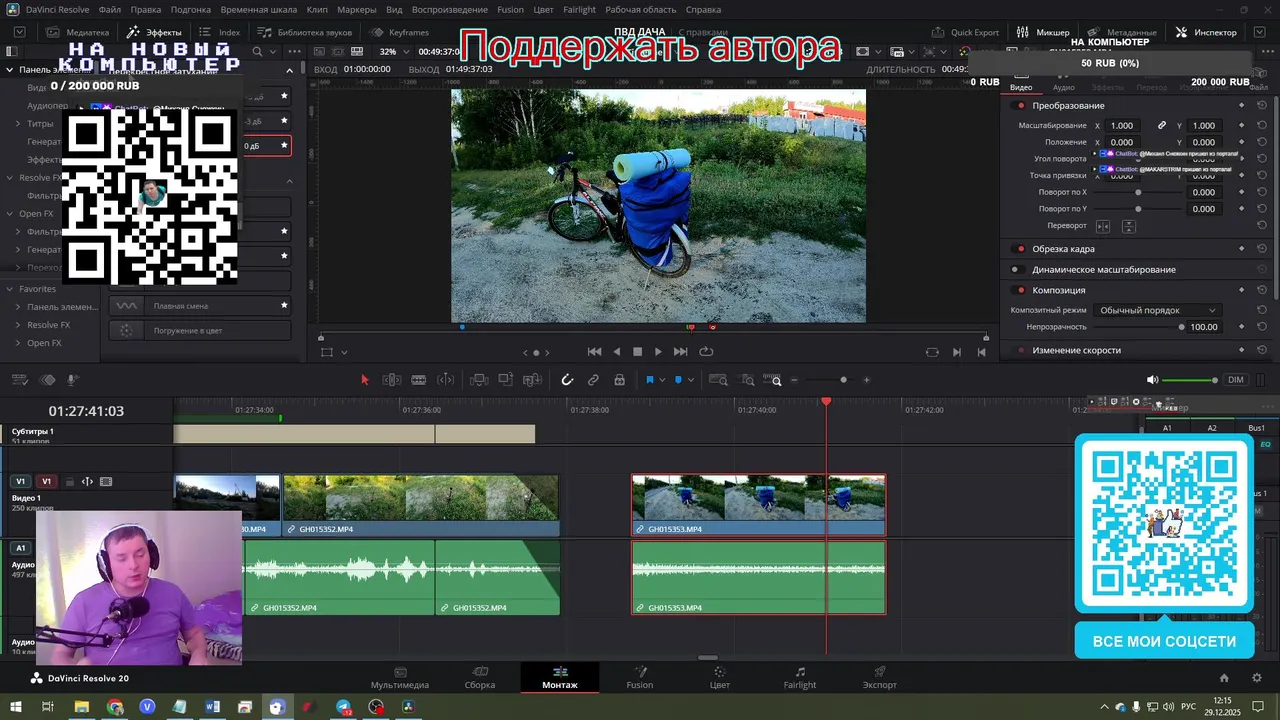Zoom in timeline with plus button
The width and height of the screenshot is (1280, 720).
click(866, 380)
